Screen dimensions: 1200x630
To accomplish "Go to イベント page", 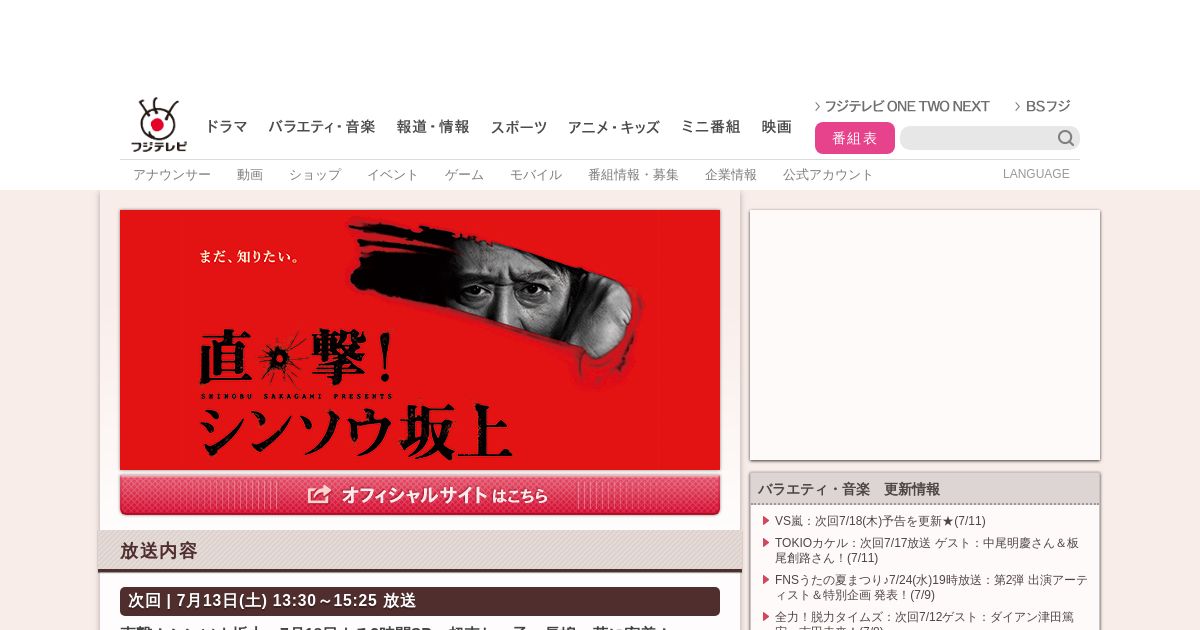I will (x=393, y=175).
